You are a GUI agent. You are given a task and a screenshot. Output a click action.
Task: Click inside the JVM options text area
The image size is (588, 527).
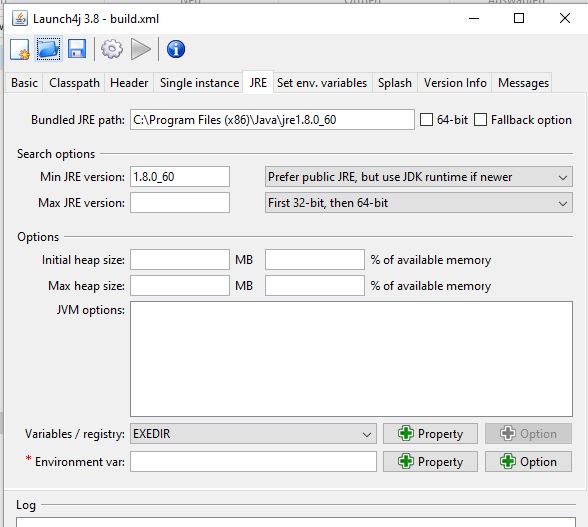pos(351,359)
